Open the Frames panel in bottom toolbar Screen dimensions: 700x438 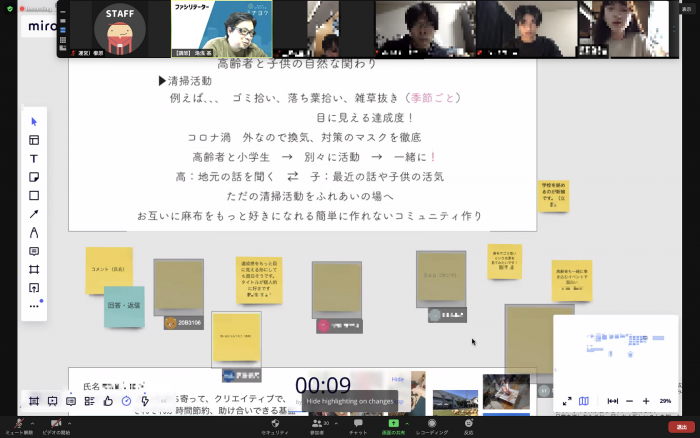tap(34, 401)
